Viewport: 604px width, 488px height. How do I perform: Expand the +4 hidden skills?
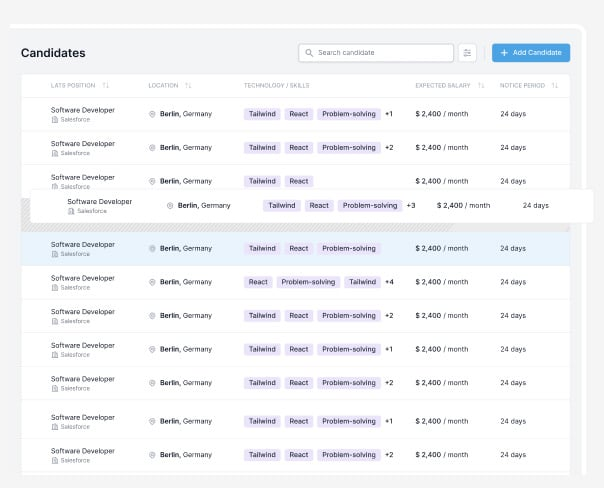[389, 282]
